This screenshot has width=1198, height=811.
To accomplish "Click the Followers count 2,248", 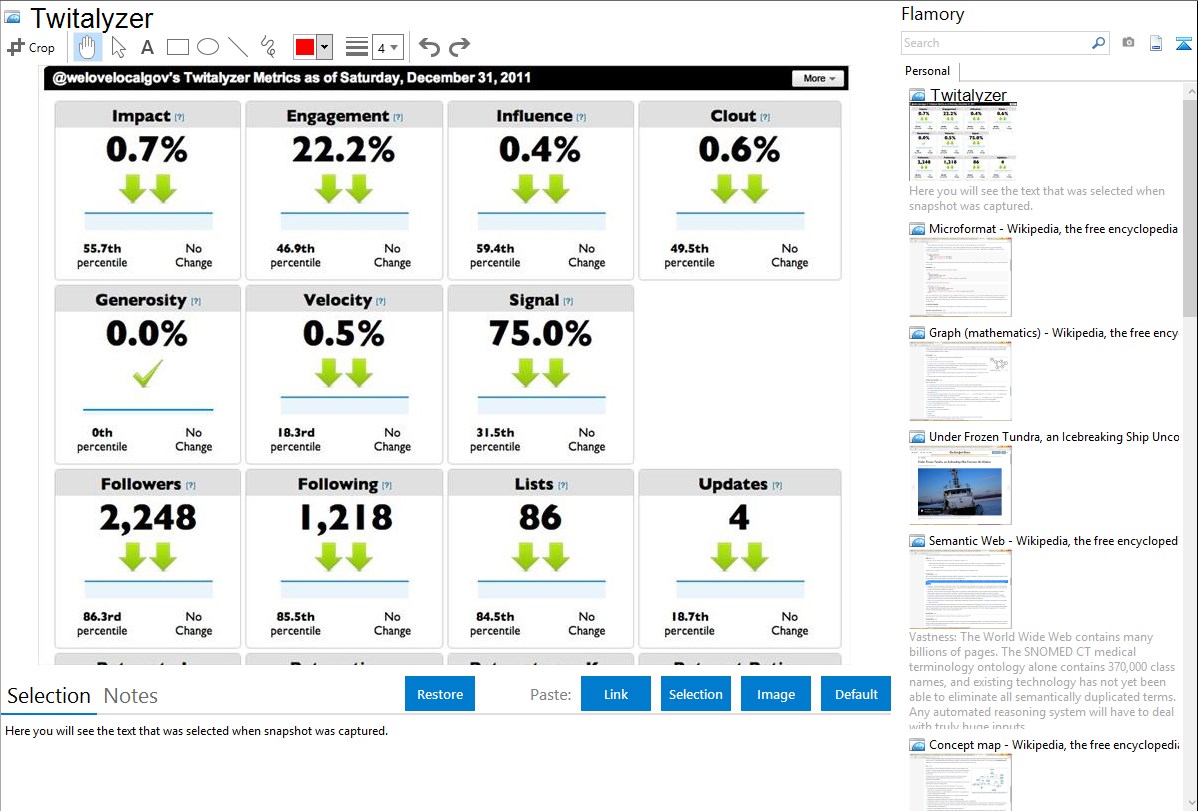I will click(147, 517).
